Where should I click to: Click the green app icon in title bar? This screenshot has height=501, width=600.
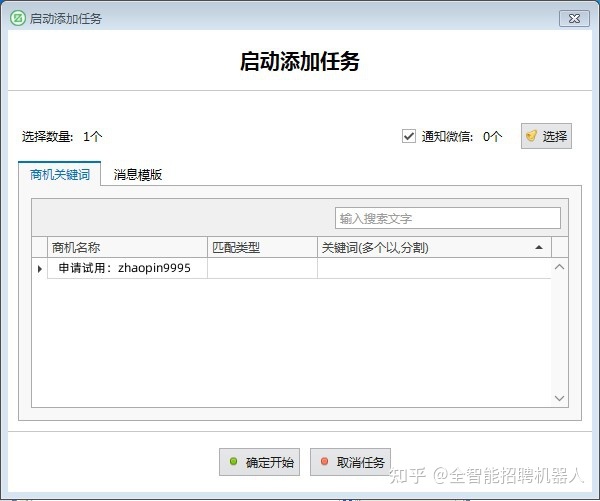(x=17, y=18)
